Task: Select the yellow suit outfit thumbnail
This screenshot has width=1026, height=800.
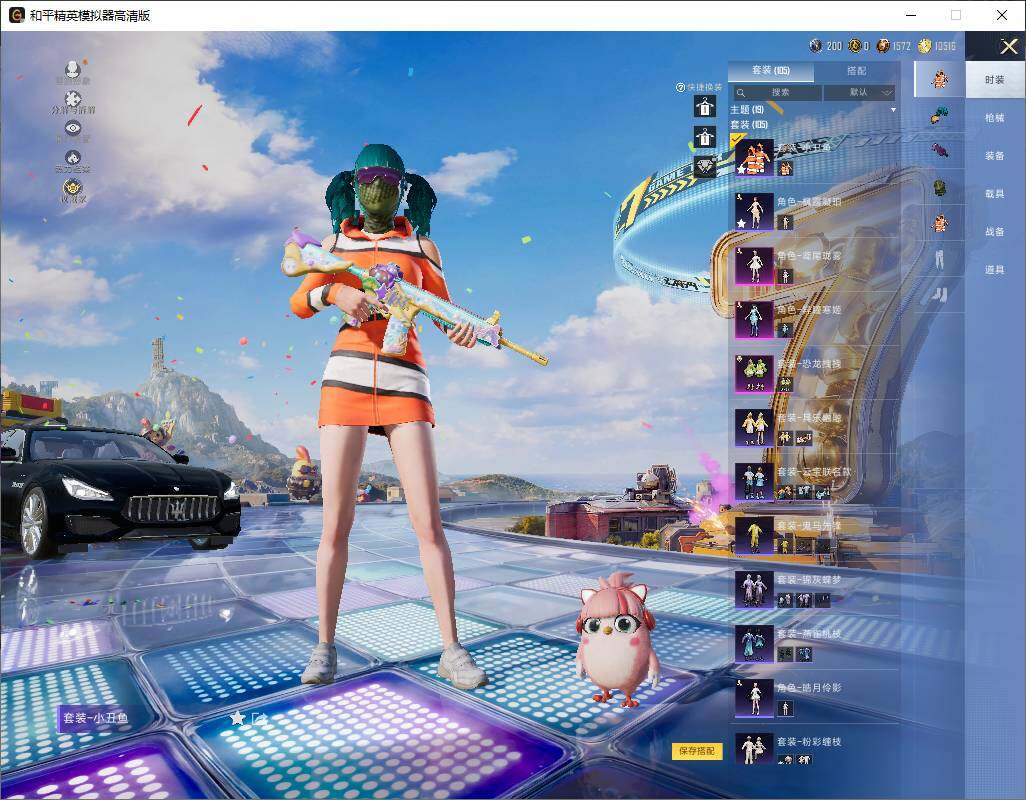Action: 754,536
